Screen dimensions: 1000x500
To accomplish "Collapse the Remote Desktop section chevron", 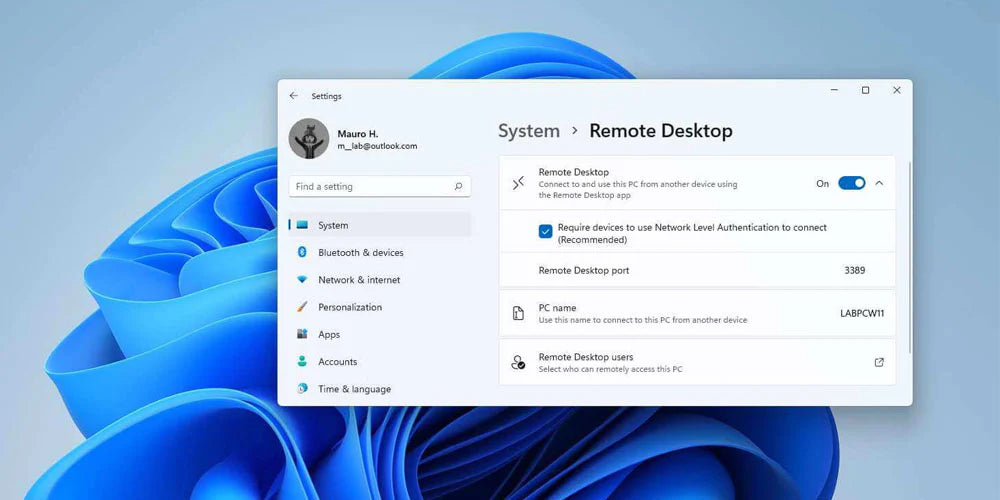I will pyautogui.click(x=879, y=183).
